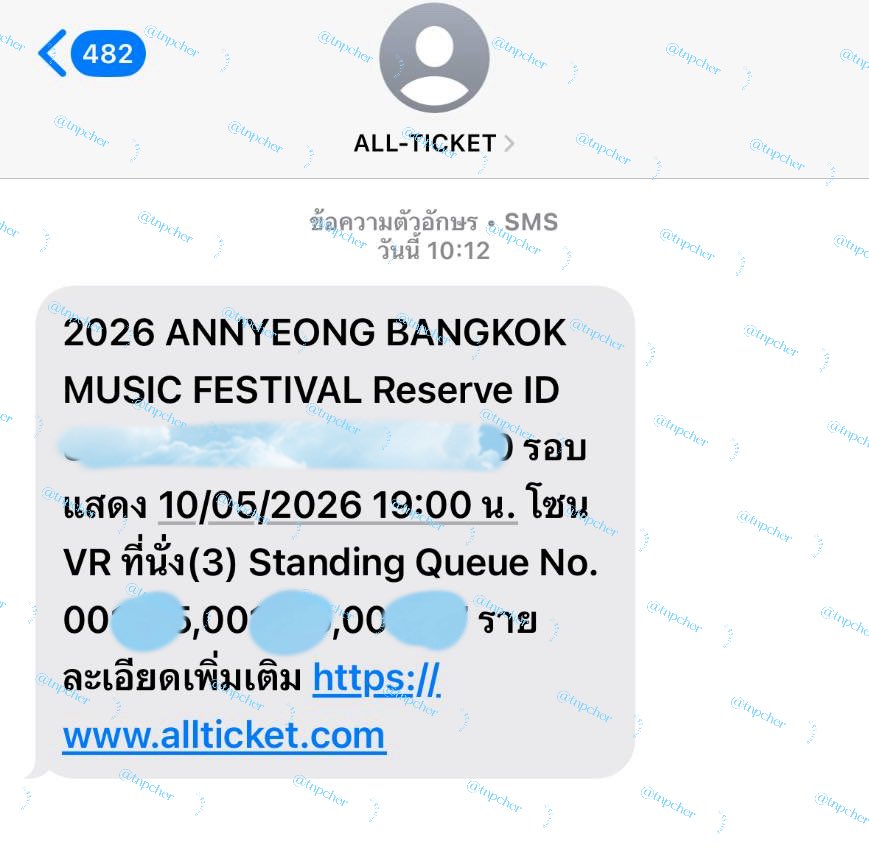Tap the ละเอียดเพิ่มเติม details text

[182, 678]
